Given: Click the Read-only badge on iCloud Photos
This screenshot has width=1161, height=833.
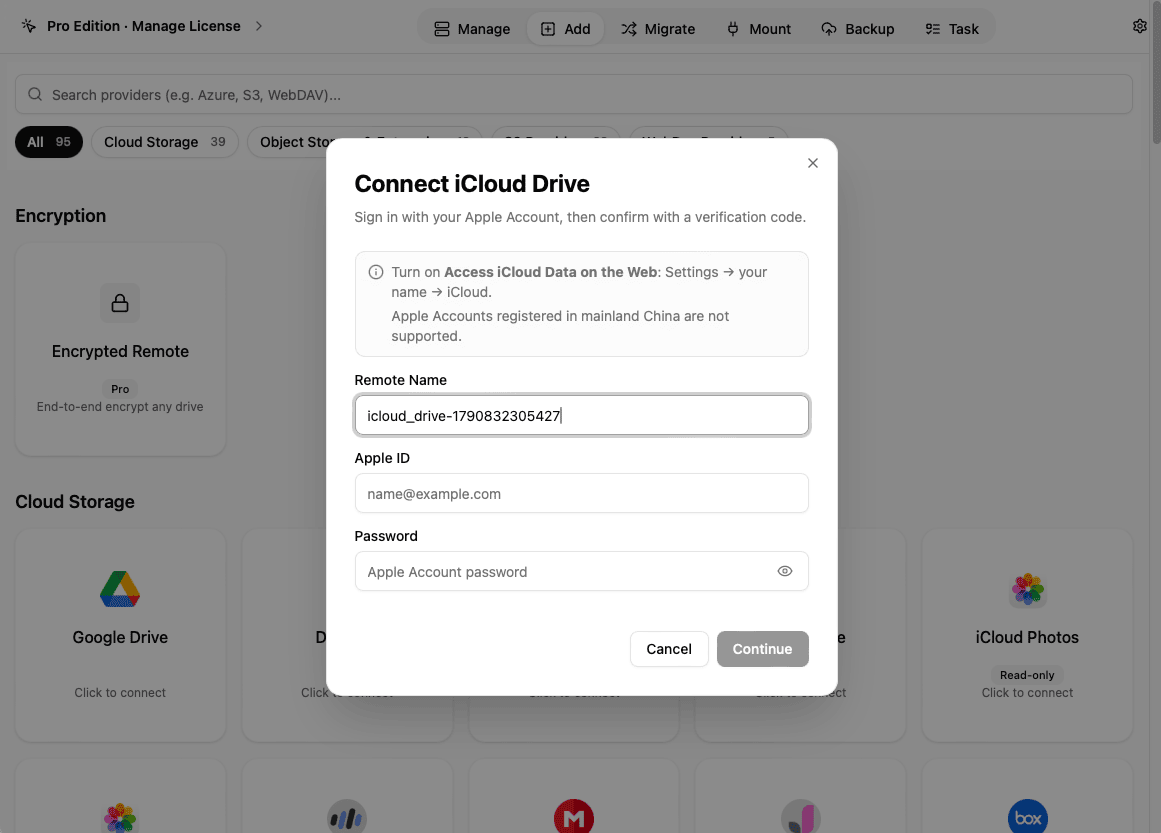Looking at the screenshot, I should pos(1027,675).
